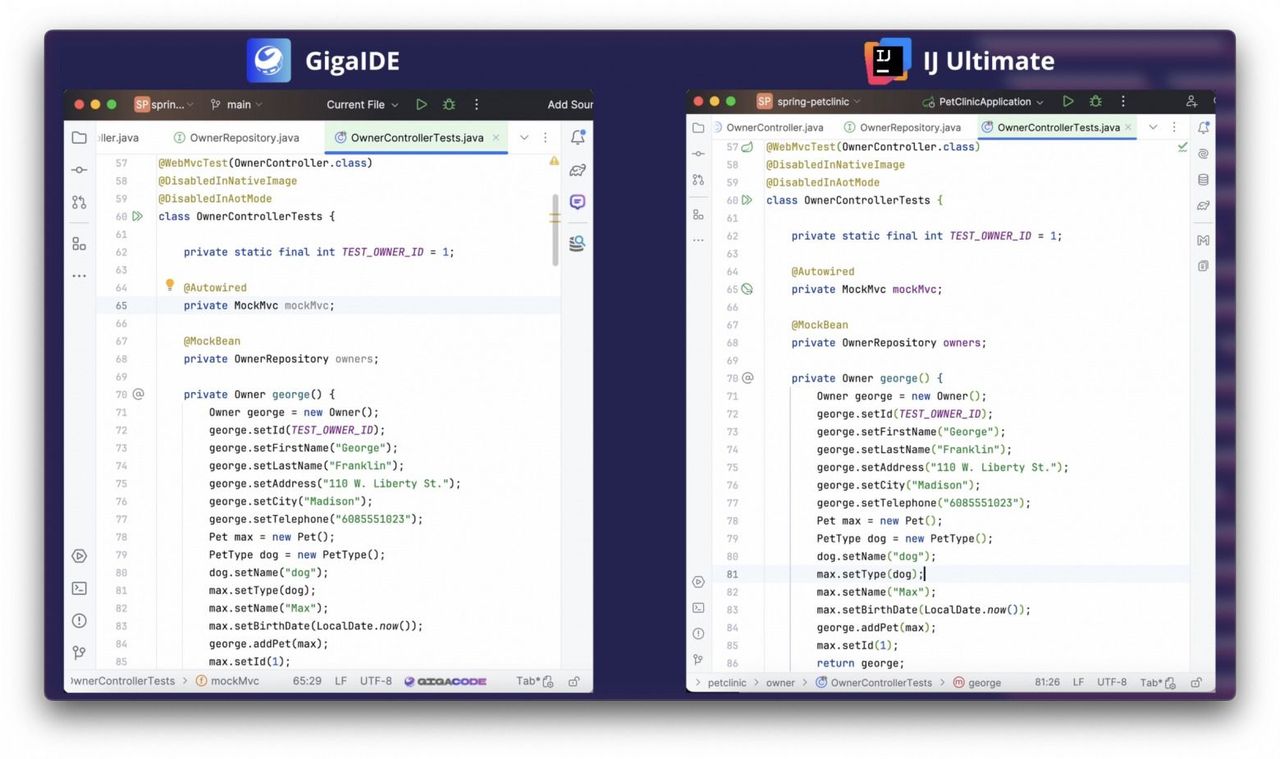This screenshot has width=1280, height=759.
Task: Click GIGACODE status bar widget
Action: (x=446, y=681)
